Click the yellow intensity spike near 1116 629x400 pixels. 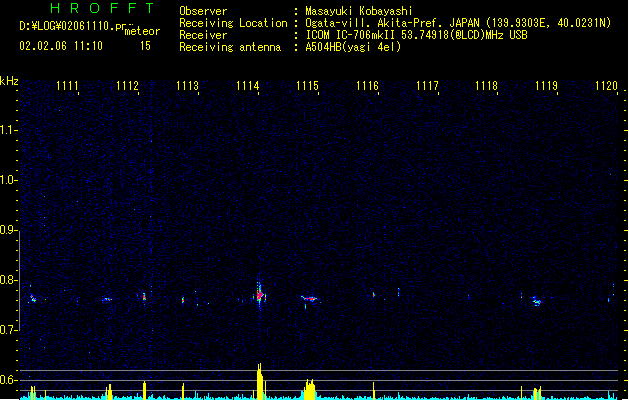tap(374, 391)
